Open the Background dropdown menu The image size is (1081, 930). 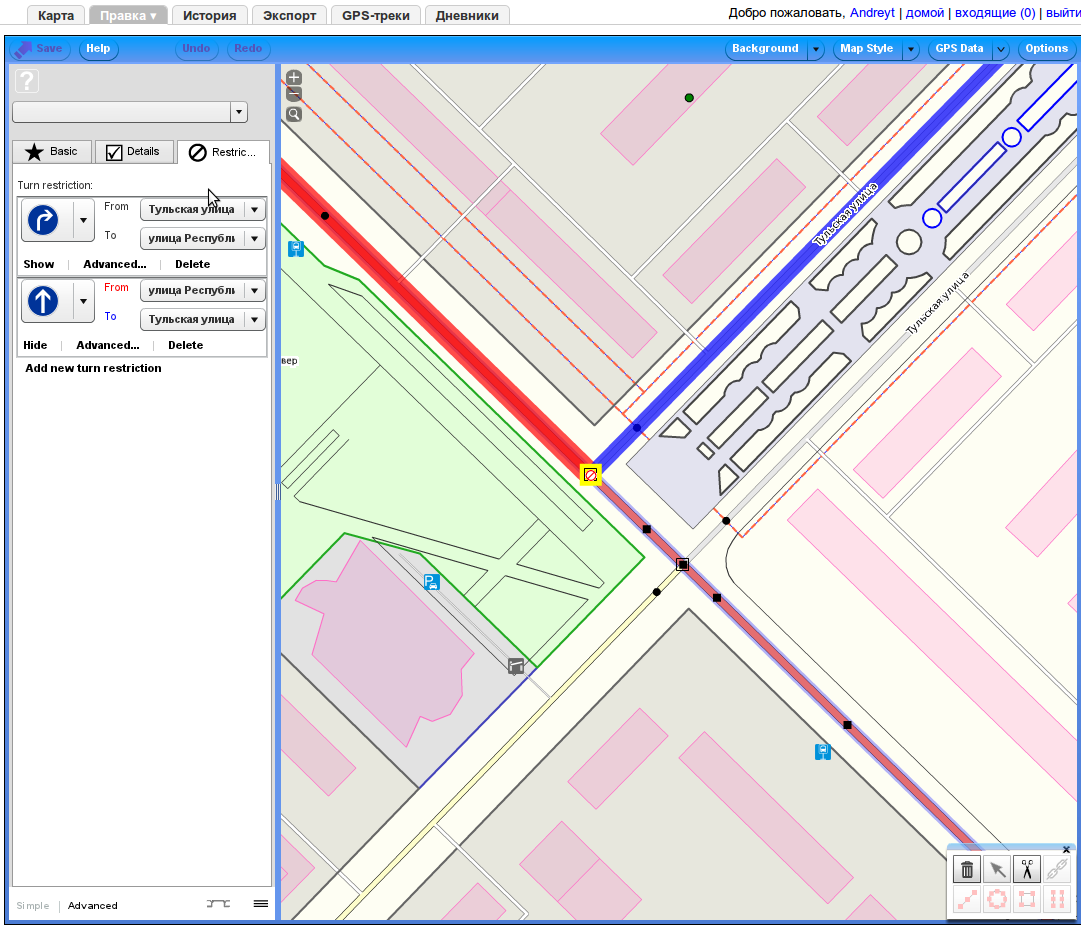pos(816,49)
